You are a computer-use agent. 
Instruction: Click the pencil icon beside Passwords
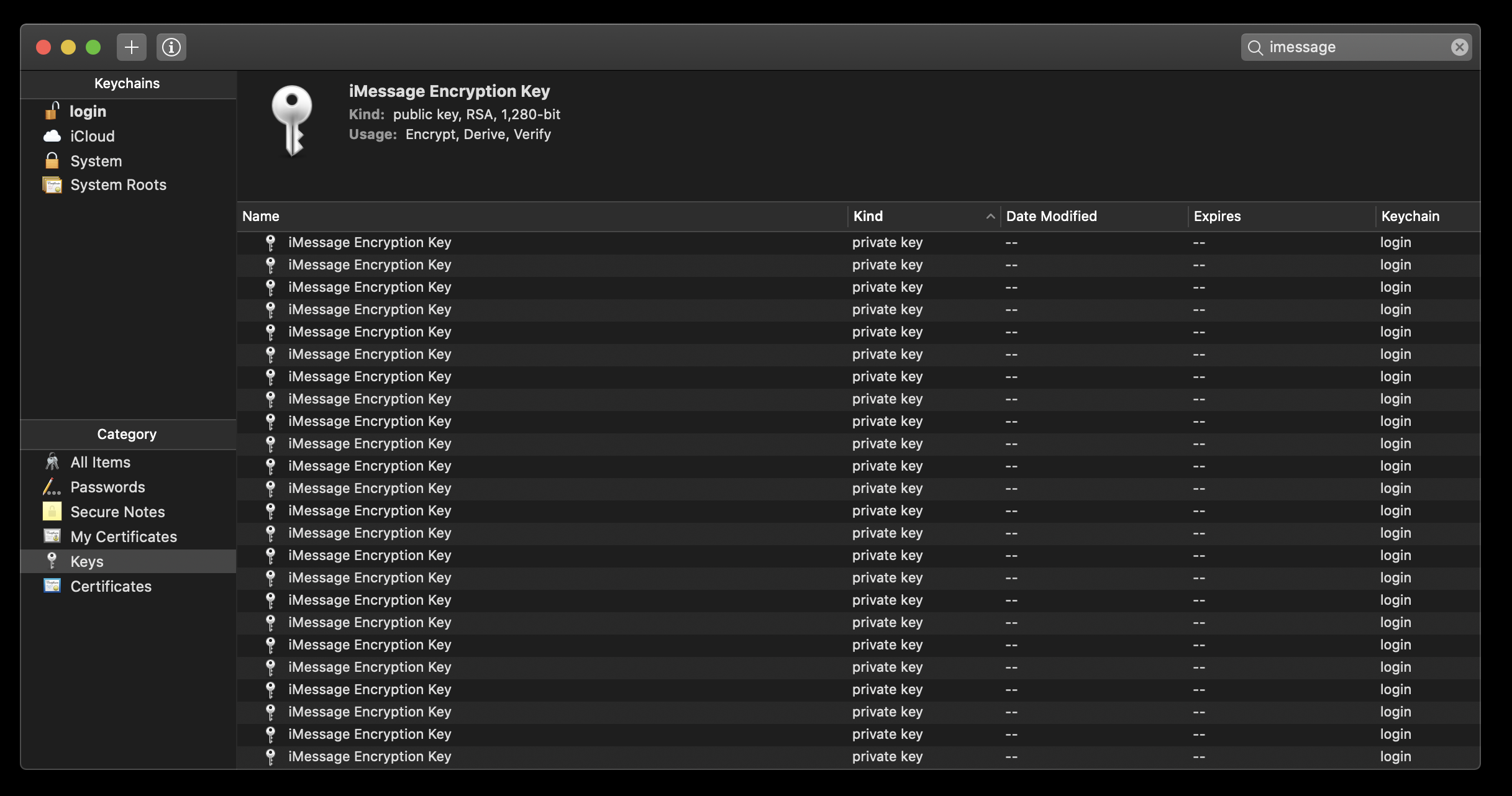(52, 486)
